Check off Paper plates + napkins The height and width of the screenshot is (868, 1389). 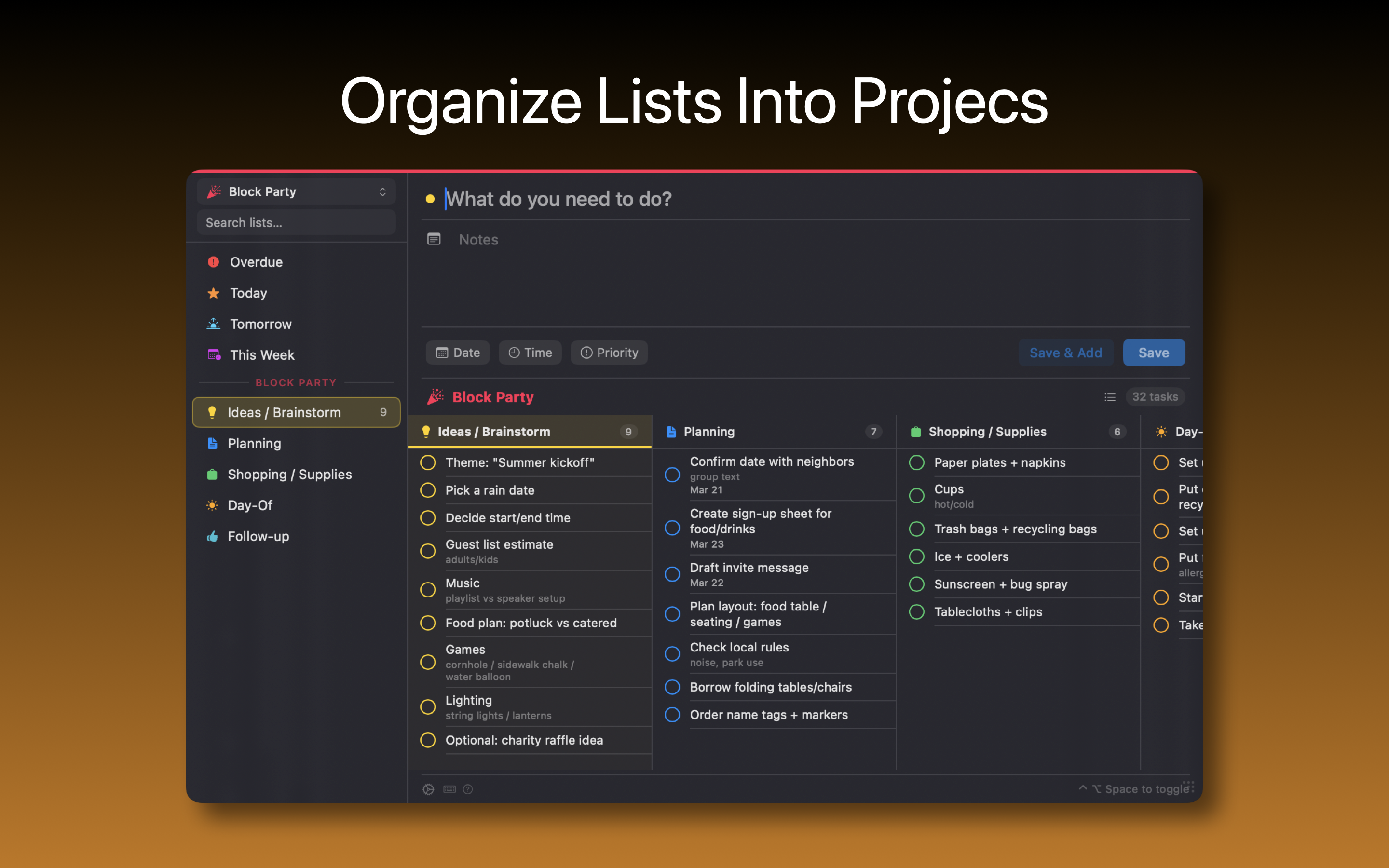(917, 463)
